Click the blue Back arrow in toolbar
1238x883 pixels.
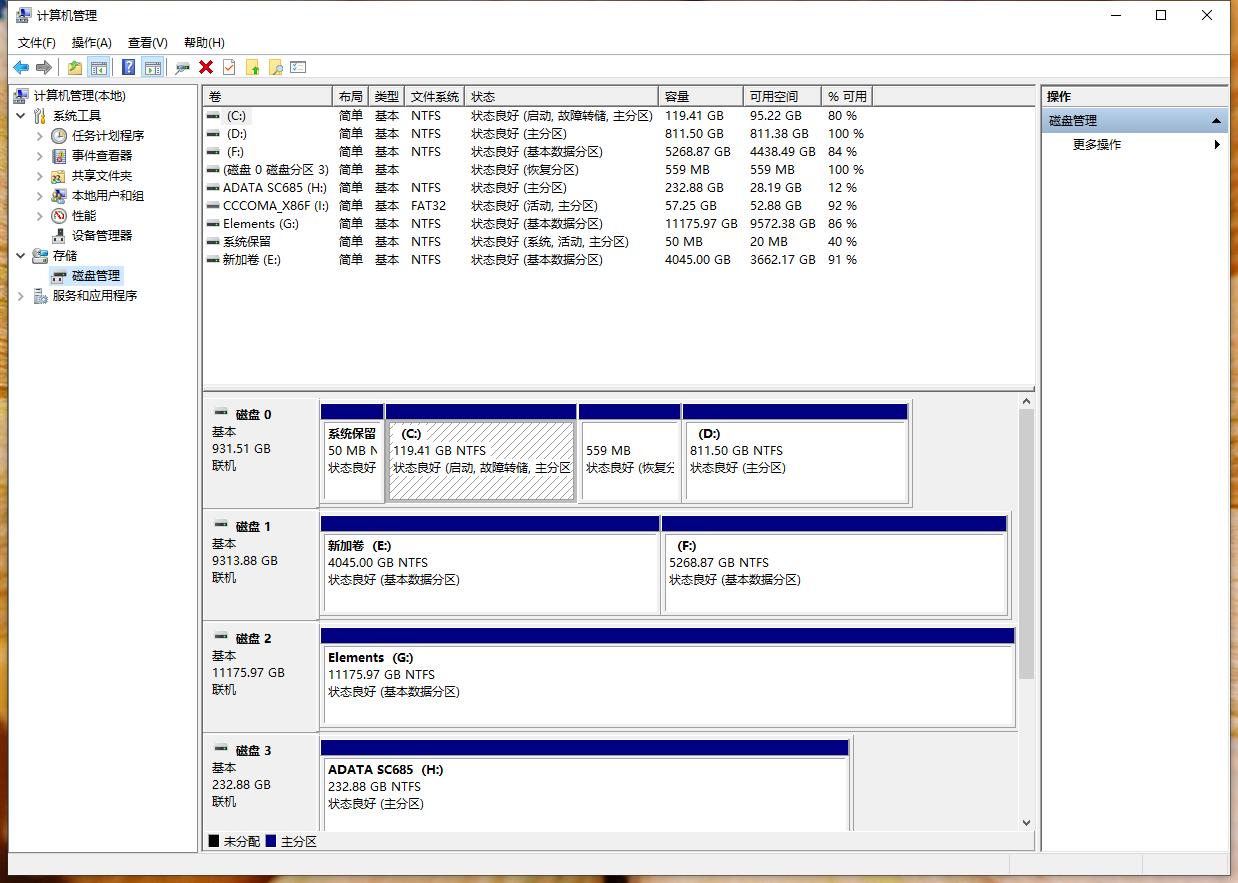[20, 67]
